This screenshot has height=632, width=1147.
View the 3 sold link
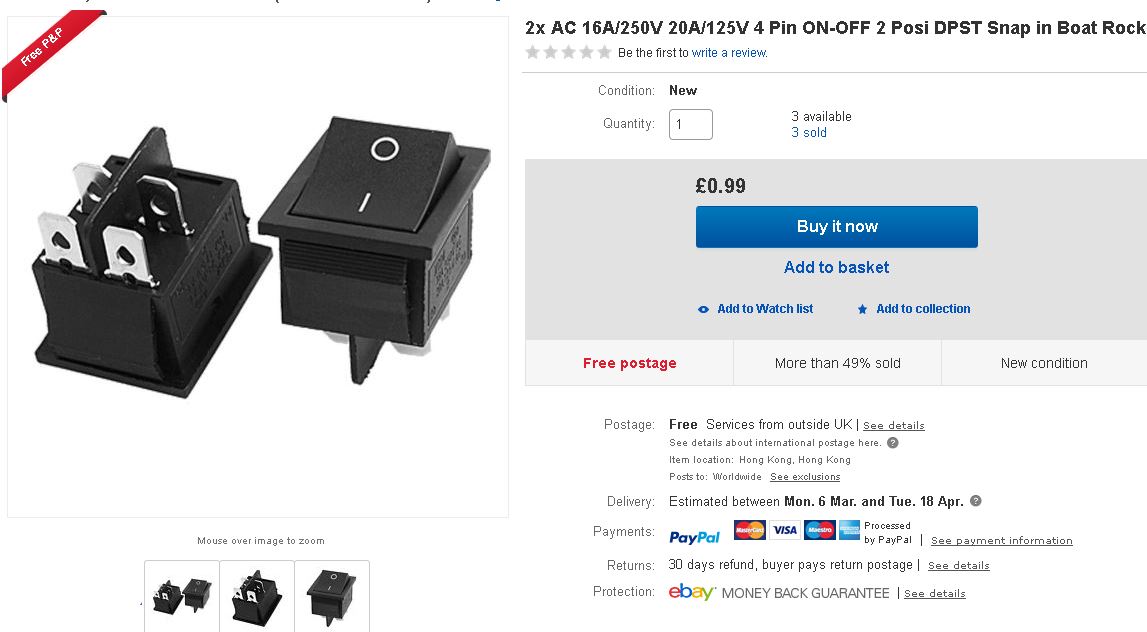[809, 132]
